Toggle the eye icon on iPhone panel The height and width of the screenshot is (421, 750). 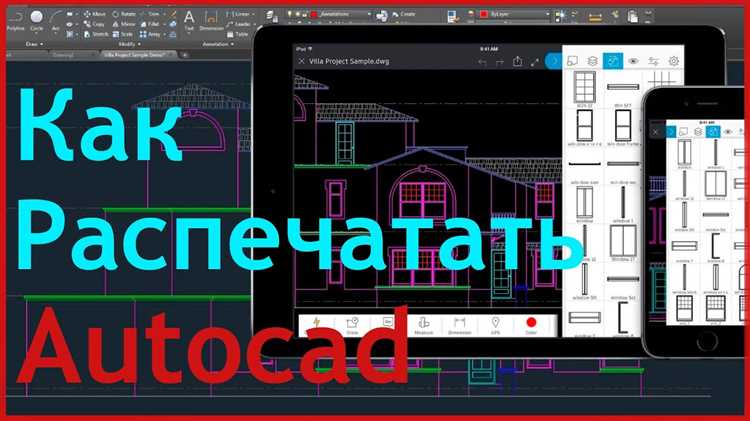pyautogui.click(x=728, y=132)
